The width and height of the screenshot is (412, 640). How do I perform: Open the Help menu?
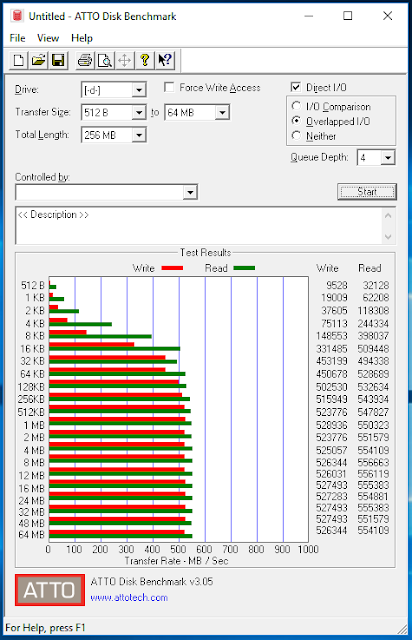(x=82, y=38)
